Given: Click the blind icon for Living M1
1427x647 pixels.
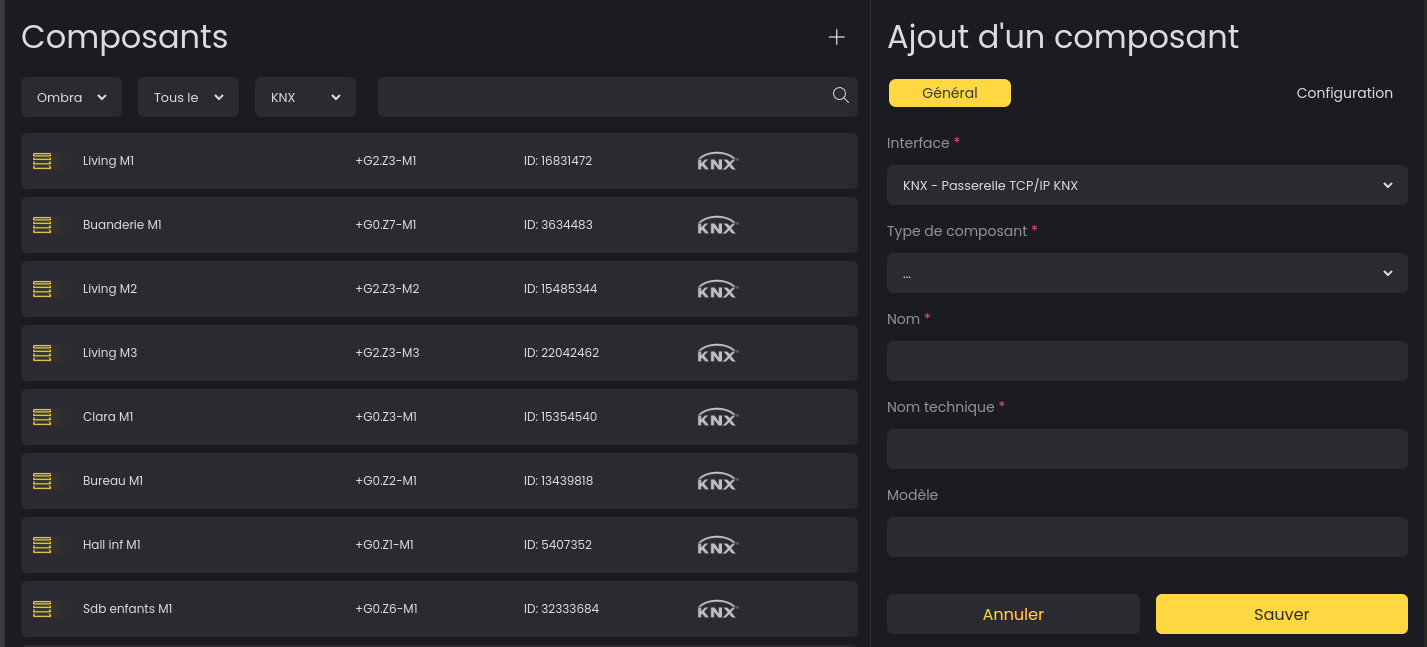Looking at the screenshot, I should pyautogui.click(x=42, y=161).
